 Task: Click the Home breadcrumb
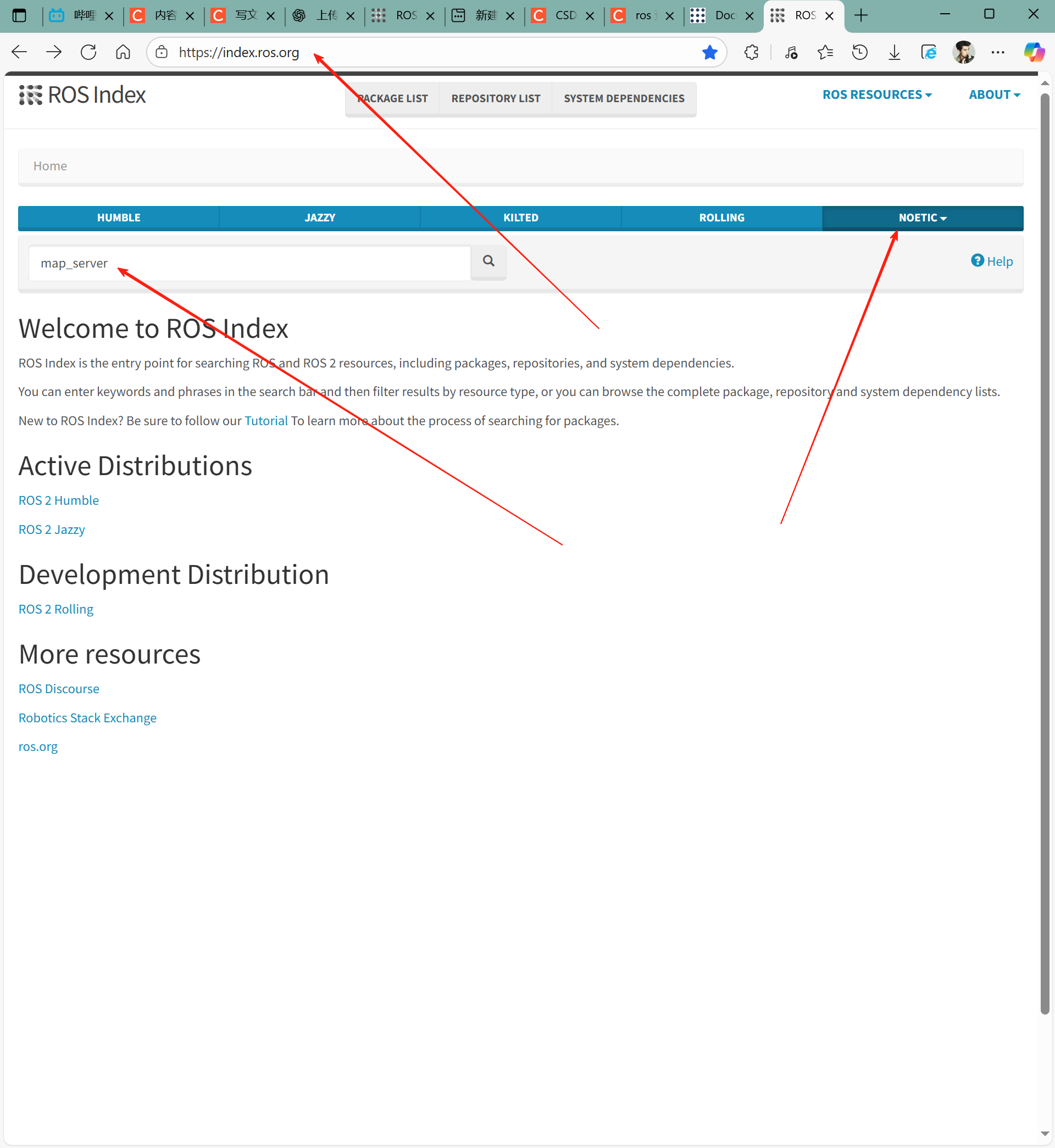coord(50,166)
